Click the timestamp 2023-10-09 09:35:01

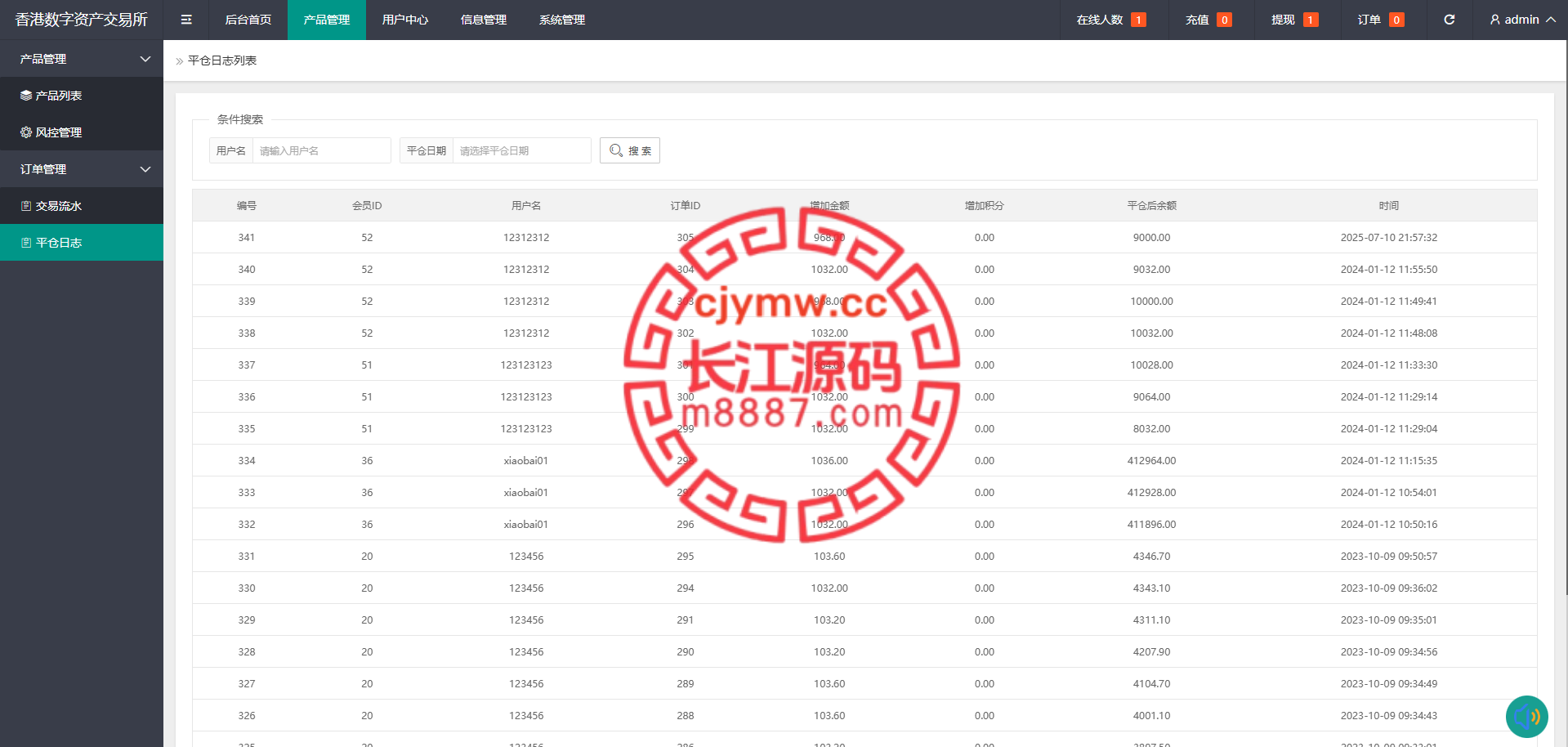[x=1389, y=620]
